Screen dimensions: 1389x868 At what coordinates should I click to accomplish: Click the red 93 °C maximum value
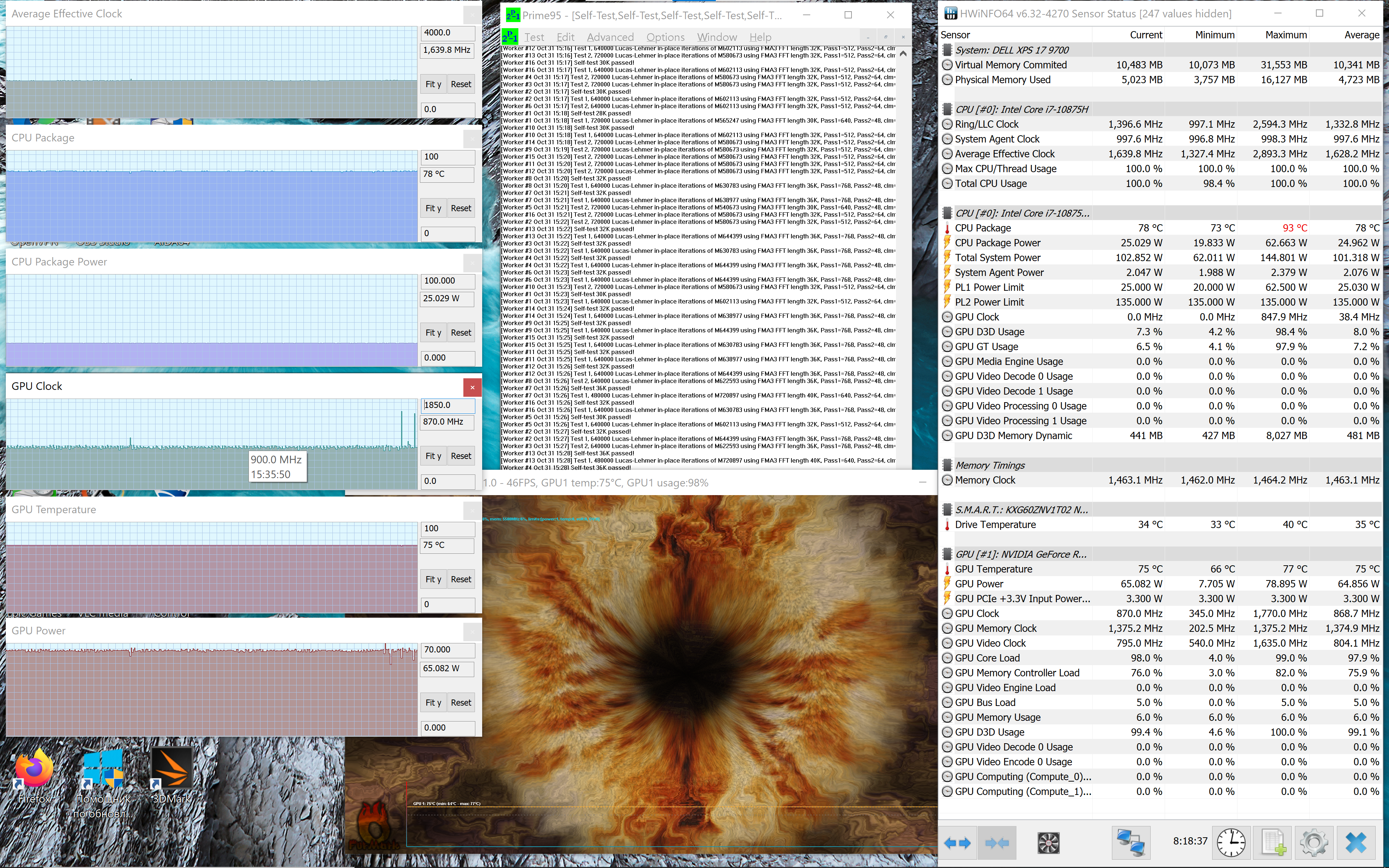click(x=1295, y=228)
